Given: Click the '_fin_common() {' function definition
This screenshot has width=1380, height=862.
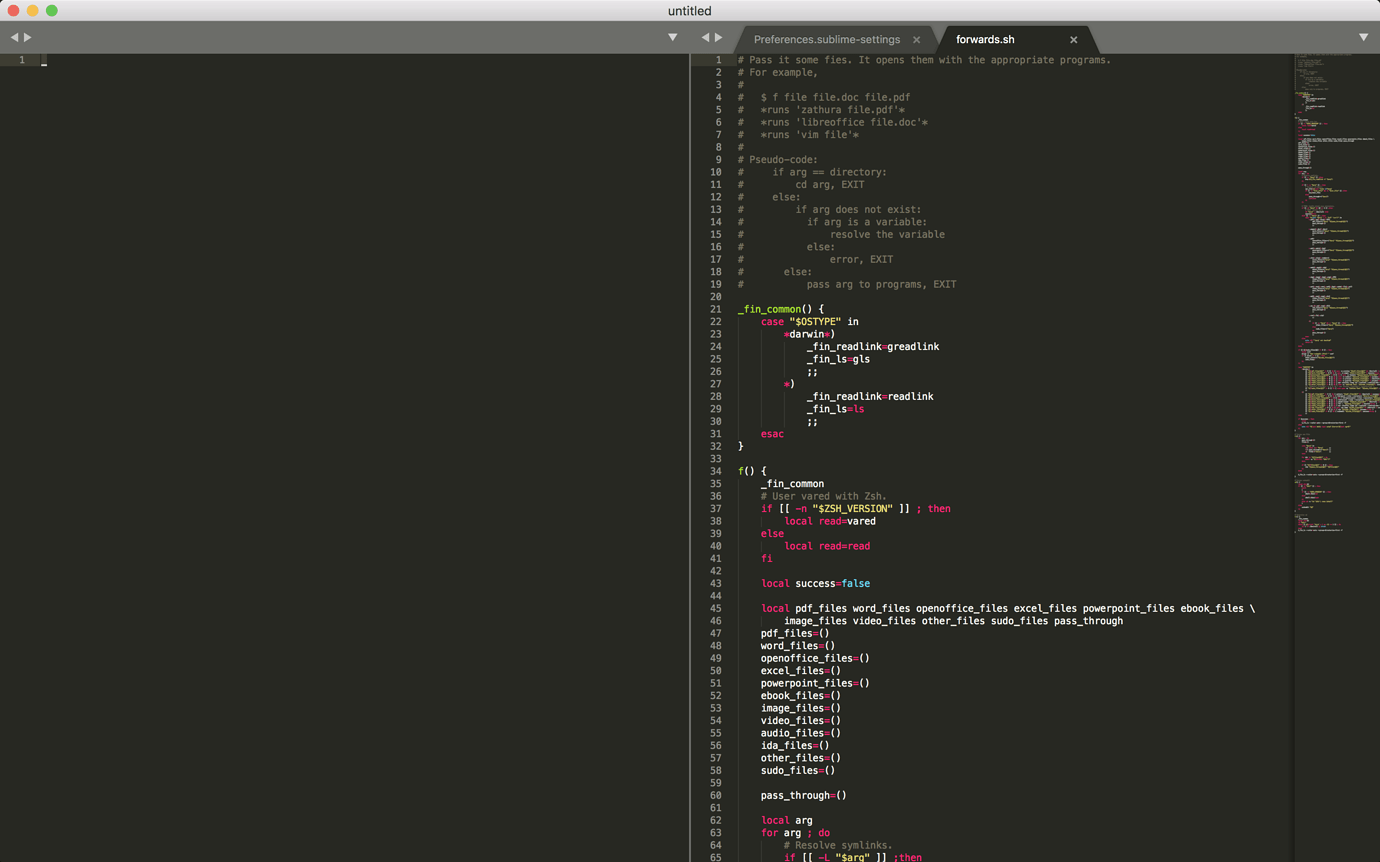Looking at the screenshot, I should 781,309.
